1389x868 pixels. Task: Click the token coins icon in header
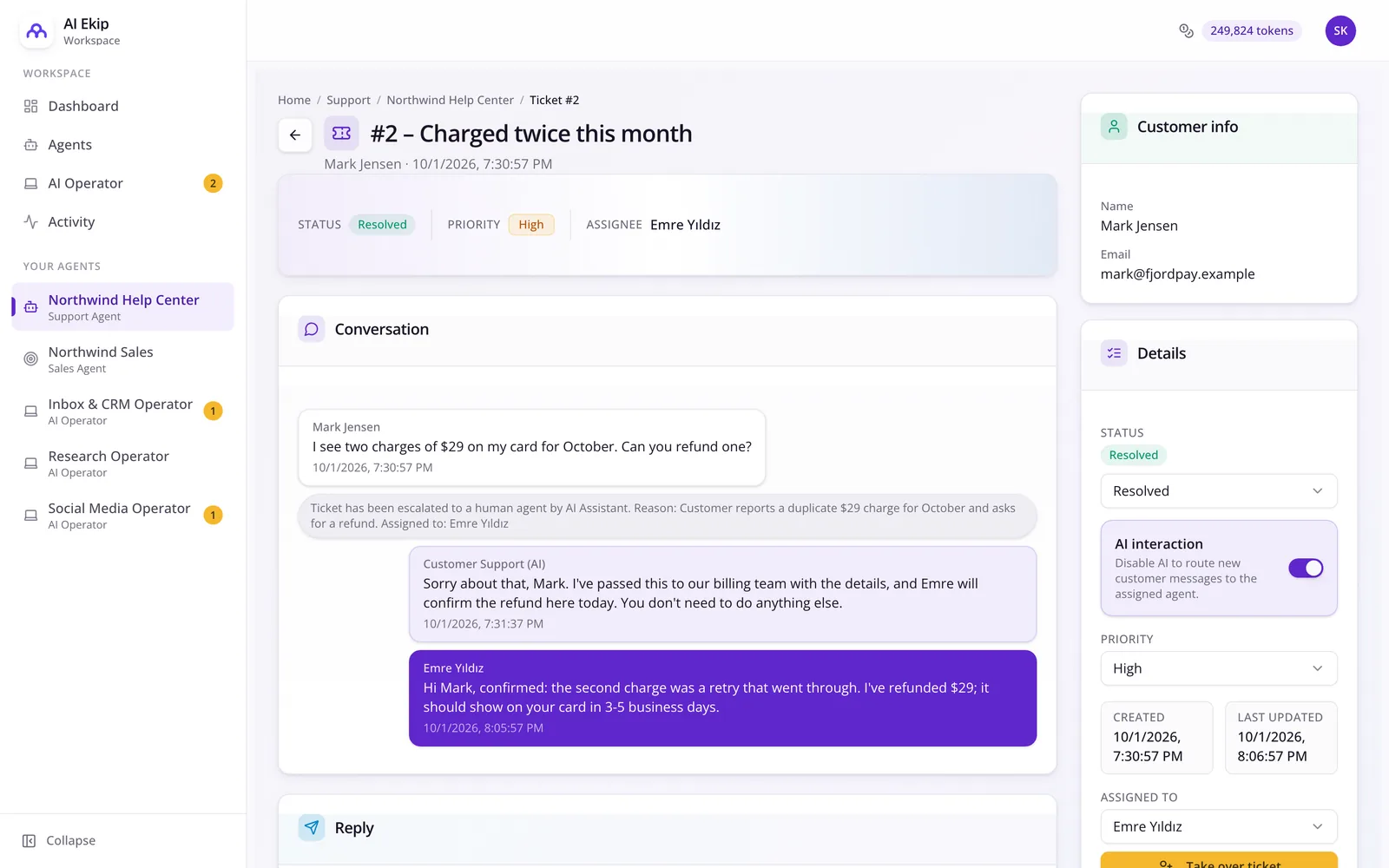(x=1186, y=30)
